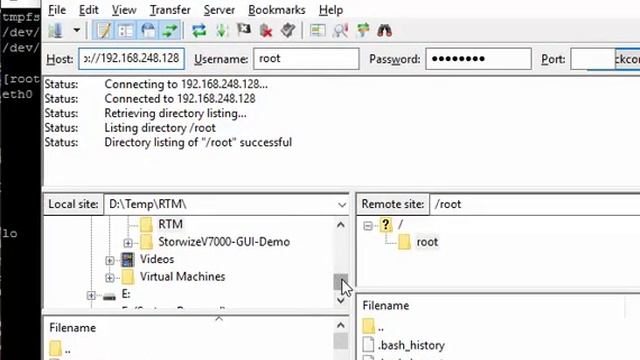Expand the E: drive node
Screen dimensions: 640x360
91,295
